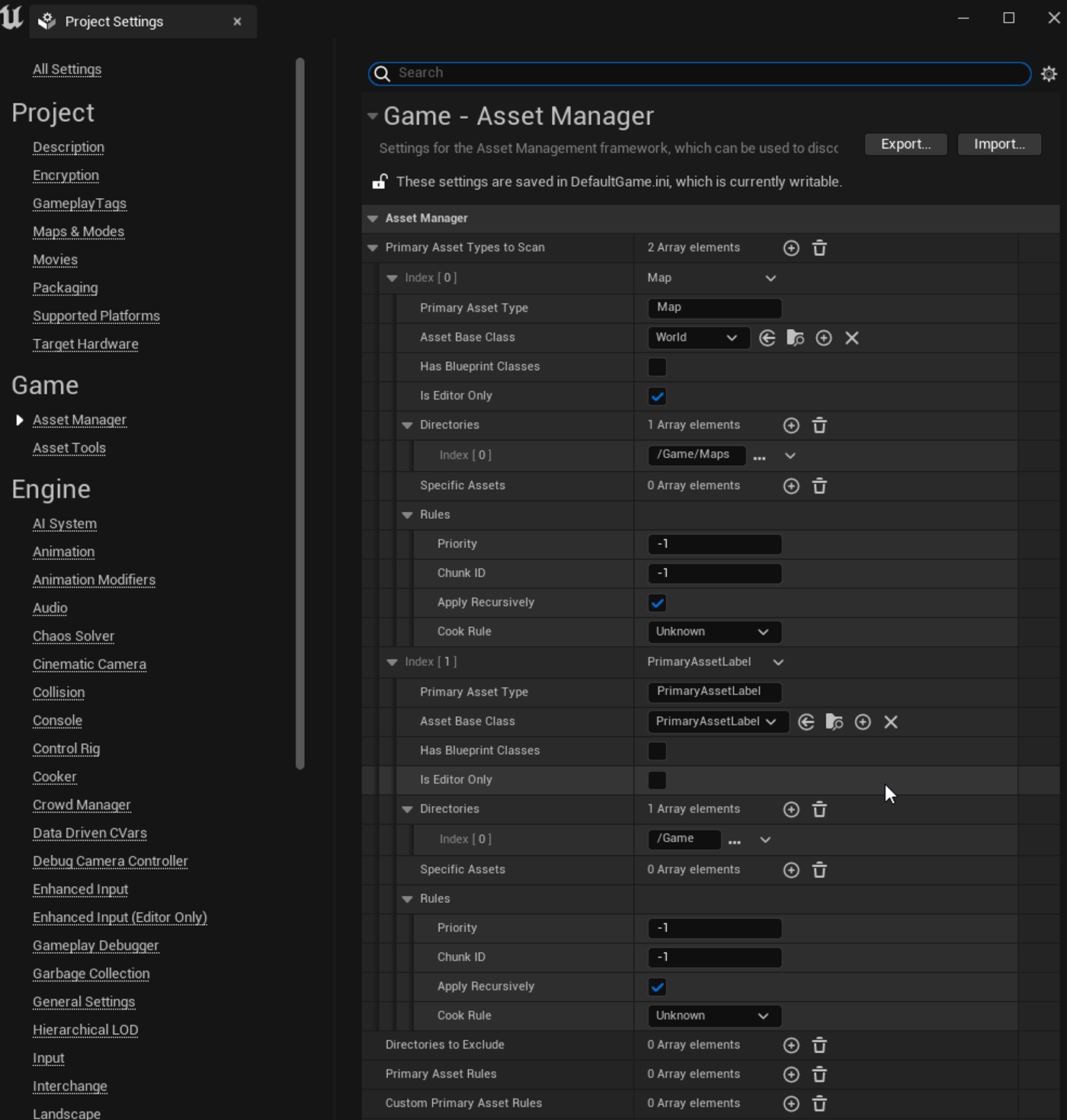Delete all Primary Asset Types to Scan elements
Image resolution: width=1067 pixels, height=1120 pixels.
pyautogui.click(x=819, y=248)
